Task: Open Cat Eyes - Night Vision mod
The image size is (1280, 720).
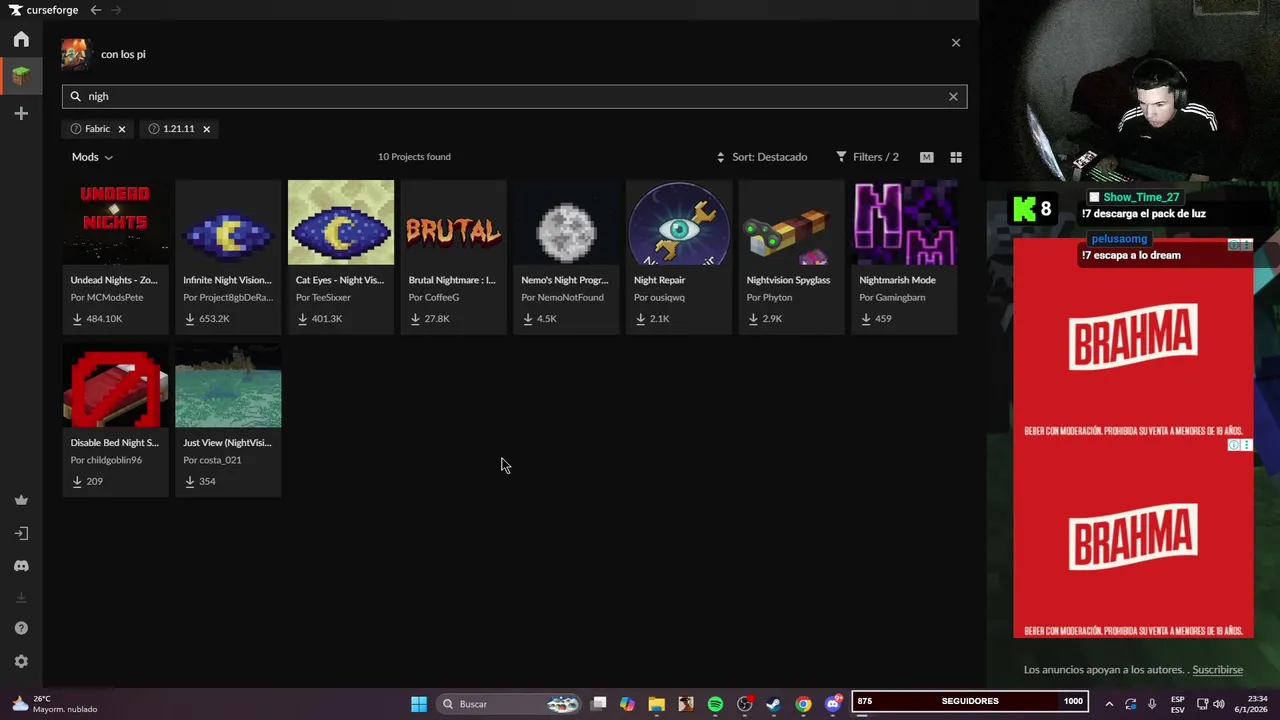Action: pyautogui.click(x=341, y=256)
